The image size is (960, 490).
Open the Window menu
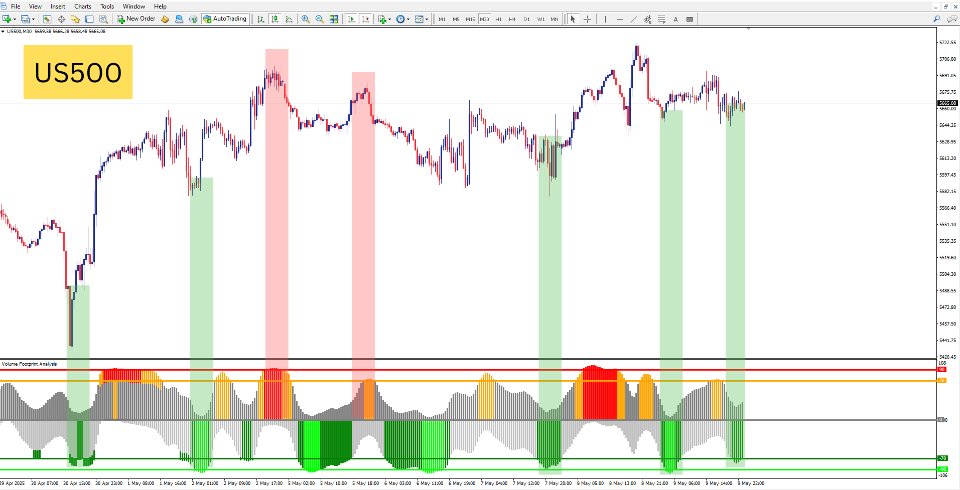(x=134, y=6)
